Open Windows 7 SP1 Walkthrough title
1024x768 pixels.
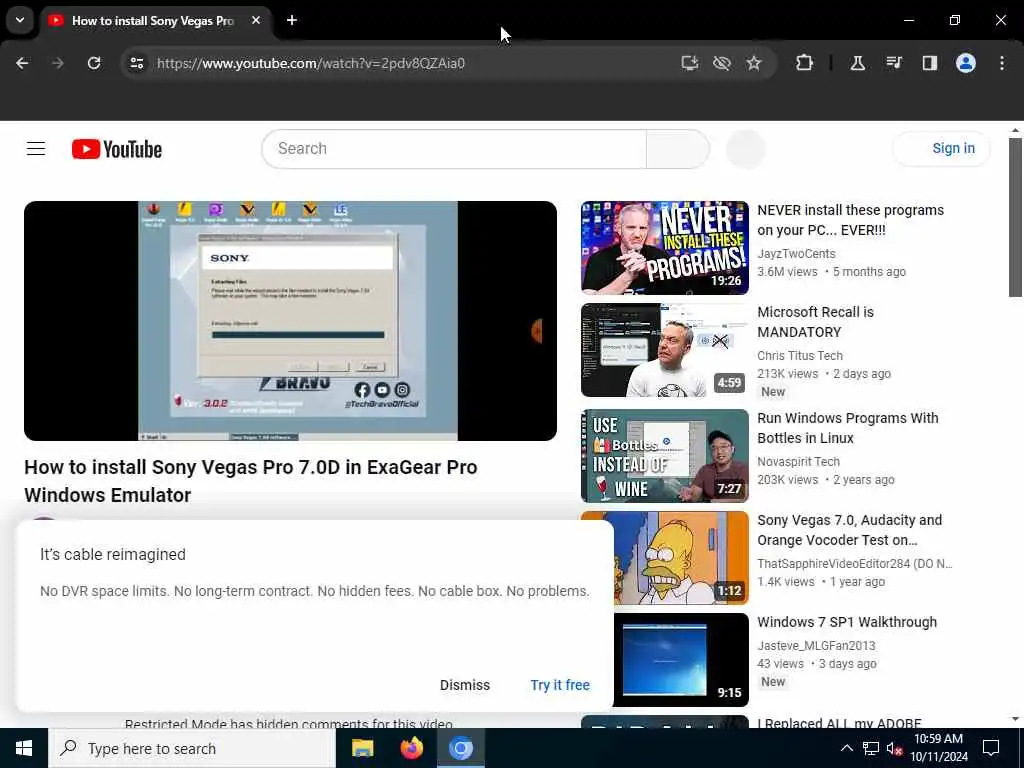(847, 622)
